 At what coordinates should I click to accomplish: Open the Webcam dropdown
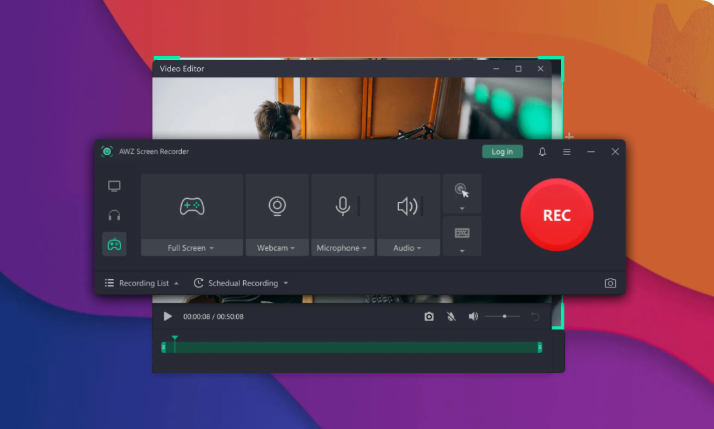click(277, 248)
